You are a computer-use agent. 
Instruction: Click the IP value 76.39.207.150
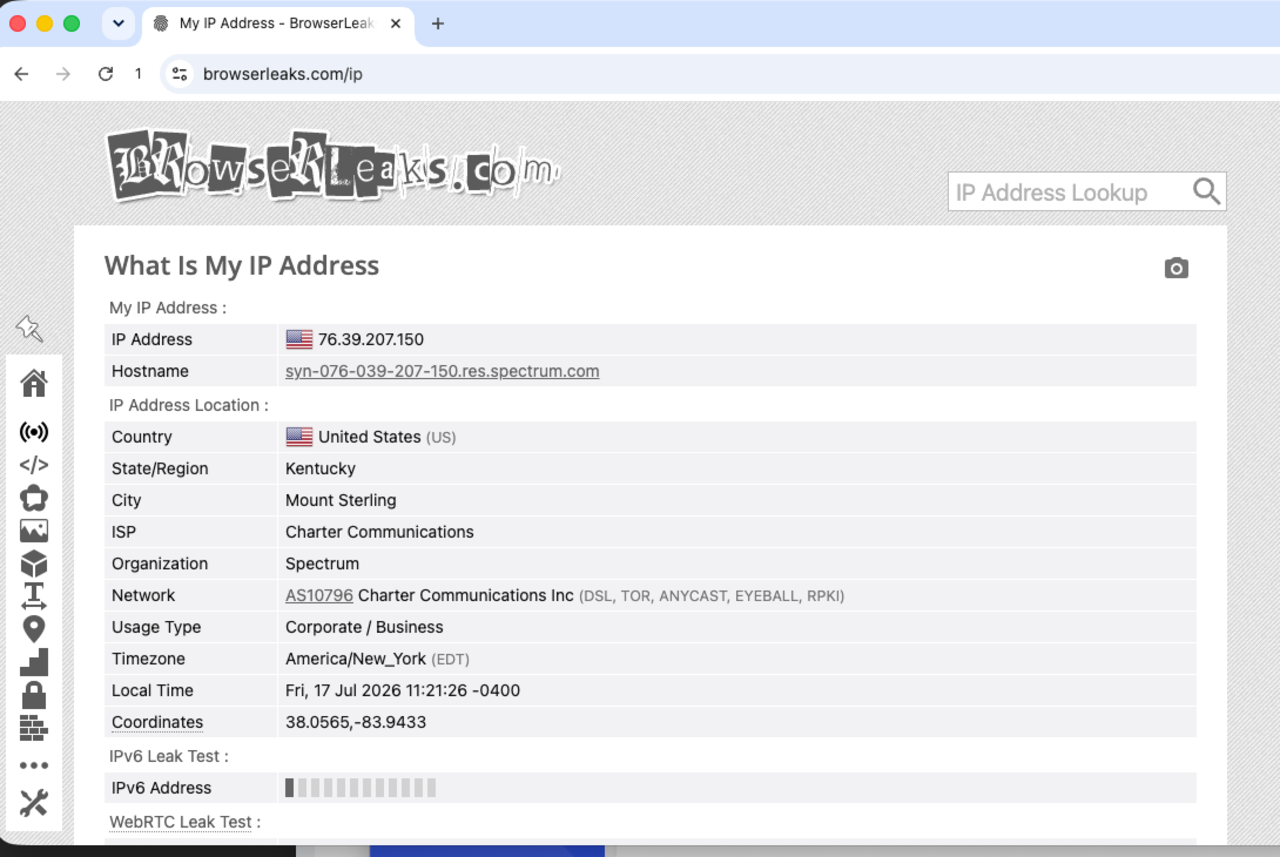[x=371, y=339]
